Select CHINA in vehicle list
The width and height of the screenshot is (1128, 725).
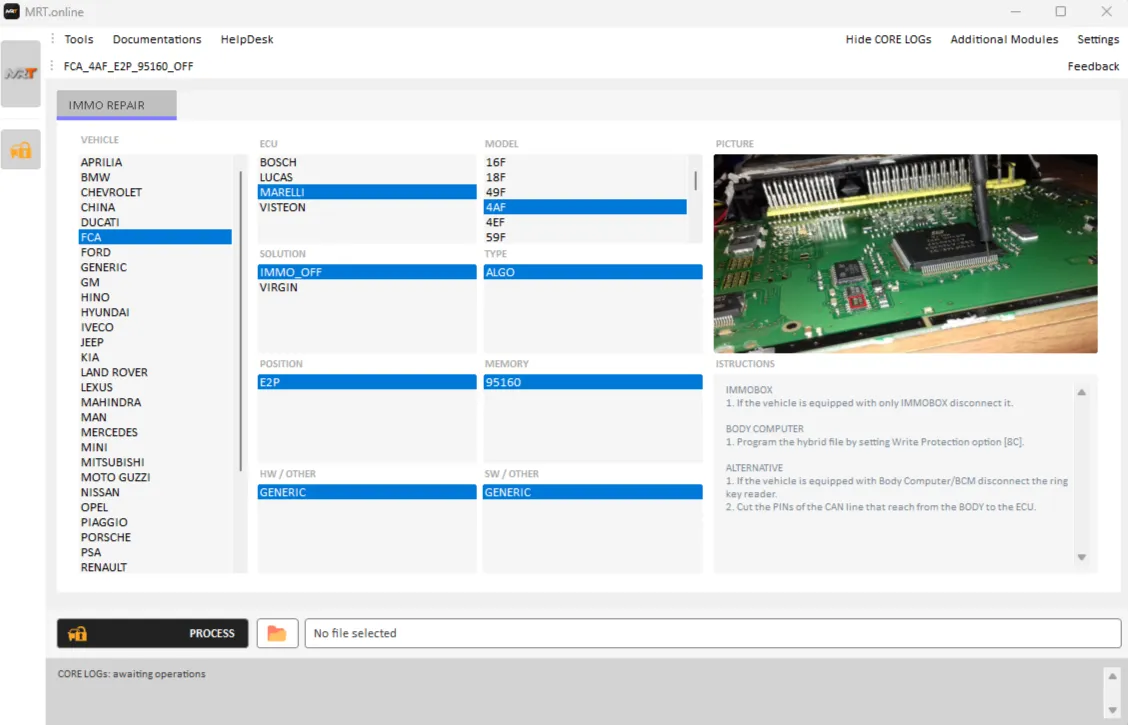point(155,208)
